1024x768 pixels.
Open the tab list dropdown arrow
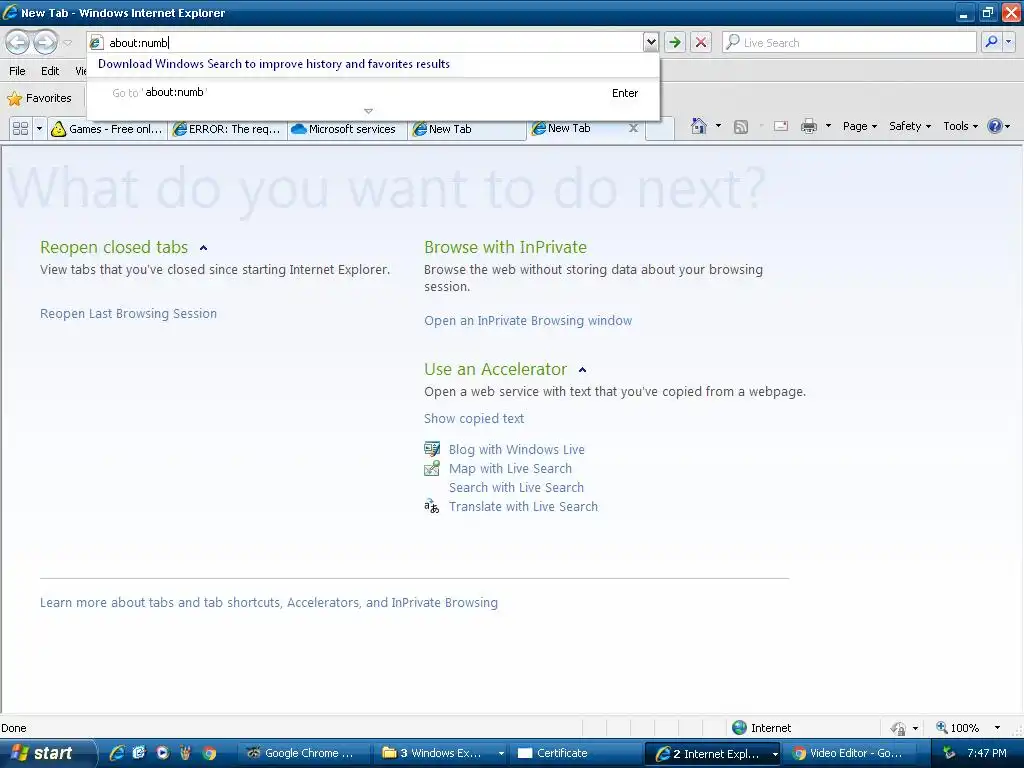39,129
